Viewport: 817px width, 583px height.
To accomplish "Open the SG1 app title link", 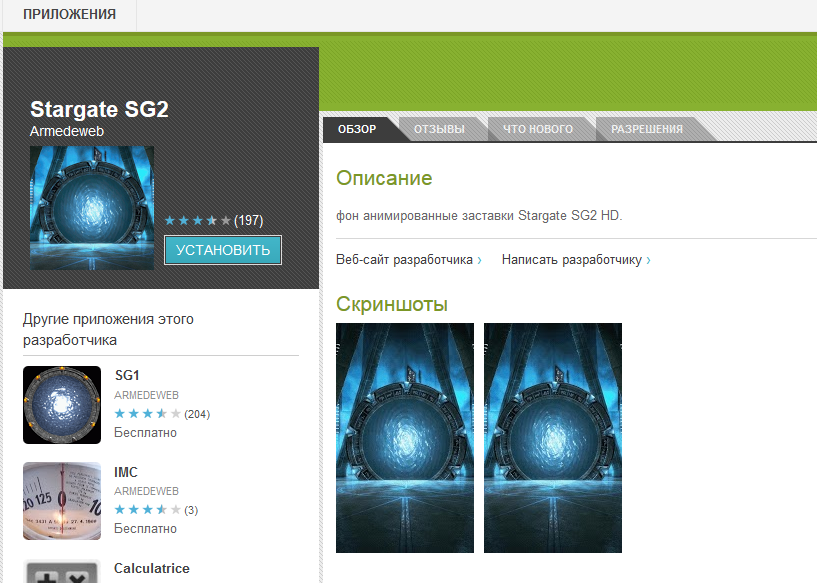I will [127, 375].
